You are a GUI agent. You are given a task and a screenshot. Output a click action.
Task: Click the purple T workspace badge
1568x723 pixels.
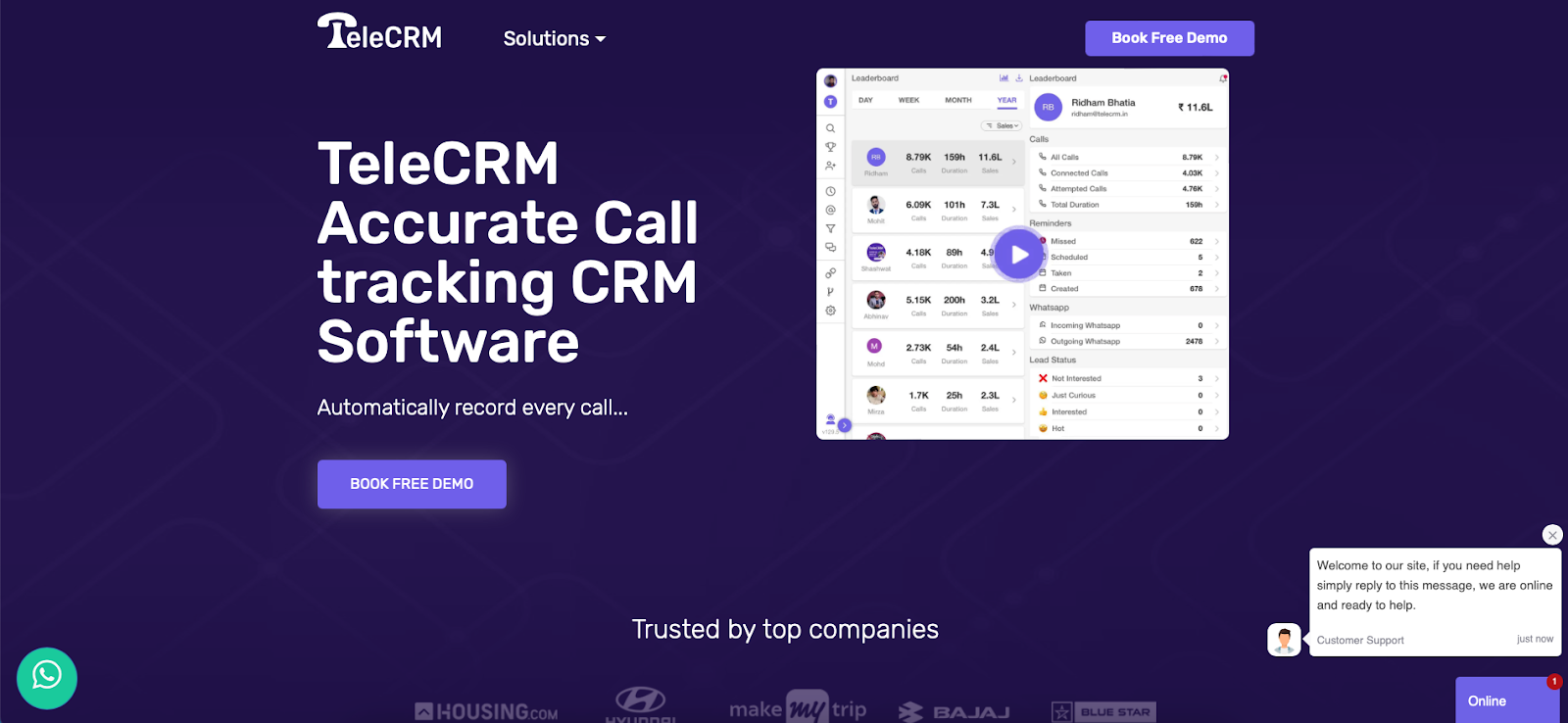(x=830, y=102)
